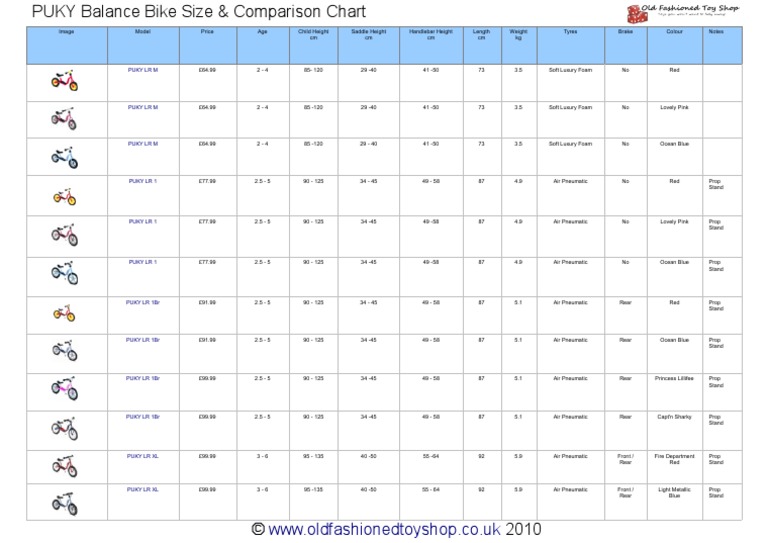This screenshot has height=543, width=768.
Task: Visit www.oldfashionedtoyshop.co.uk link at bottom
Action: tap(384, 529)
